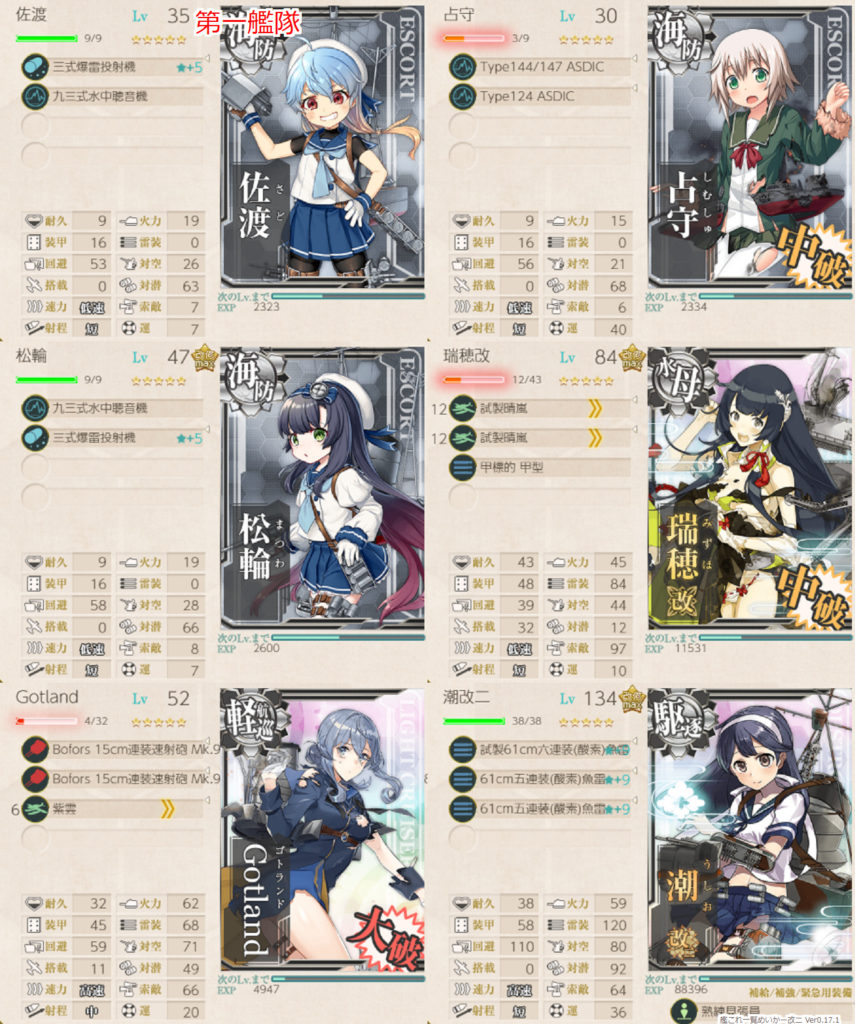Click the torpedo icon for 試製61cm六連装(酸素)魚雷

point(462,750)
